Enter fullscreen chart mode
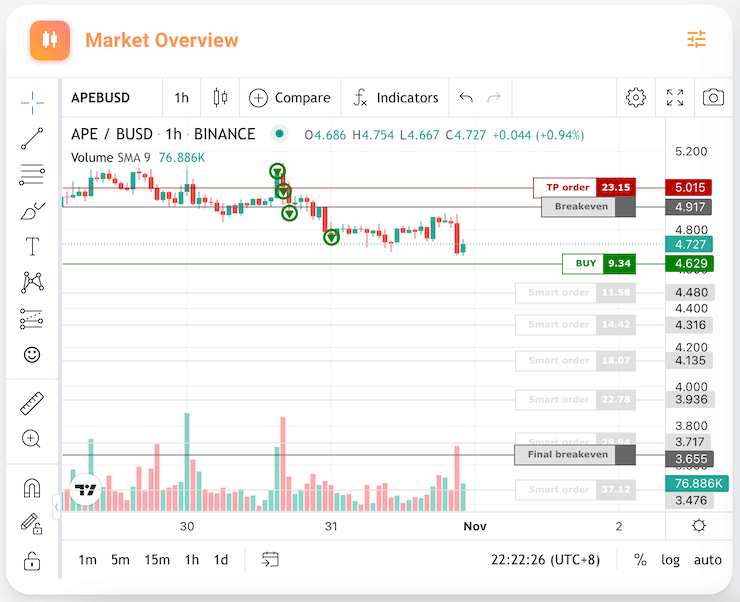 click(675, 98)
